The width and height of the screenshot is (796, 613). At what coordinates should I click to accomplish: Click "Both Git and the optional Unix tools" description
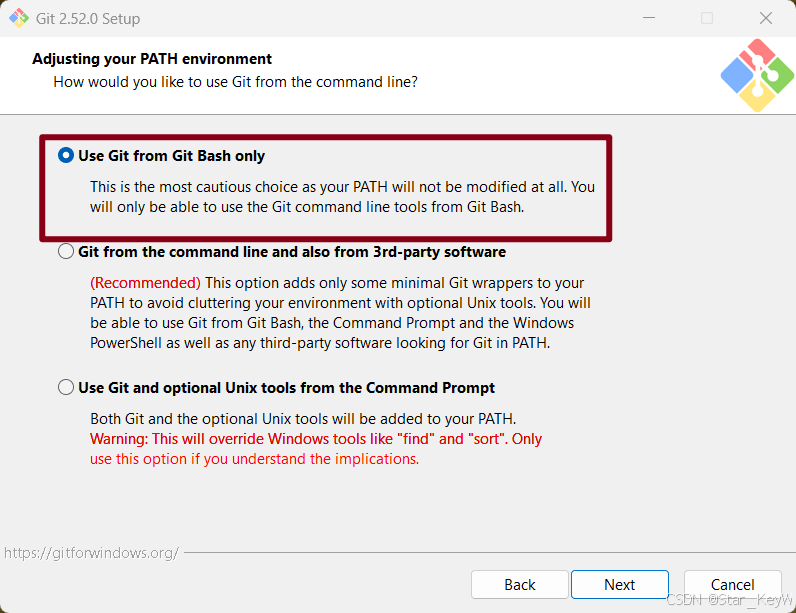point(303,419)
